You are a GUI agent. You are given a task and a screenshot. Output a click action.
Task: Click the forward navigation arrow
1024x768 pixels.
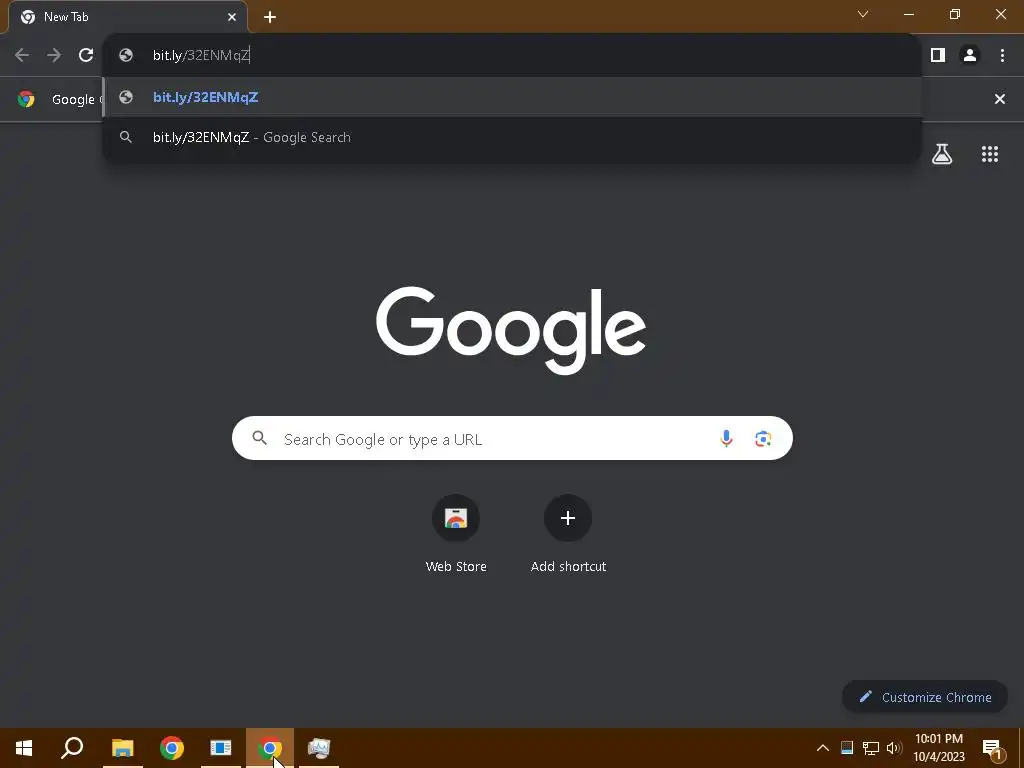pyautogui.click(x=54, y=55)
